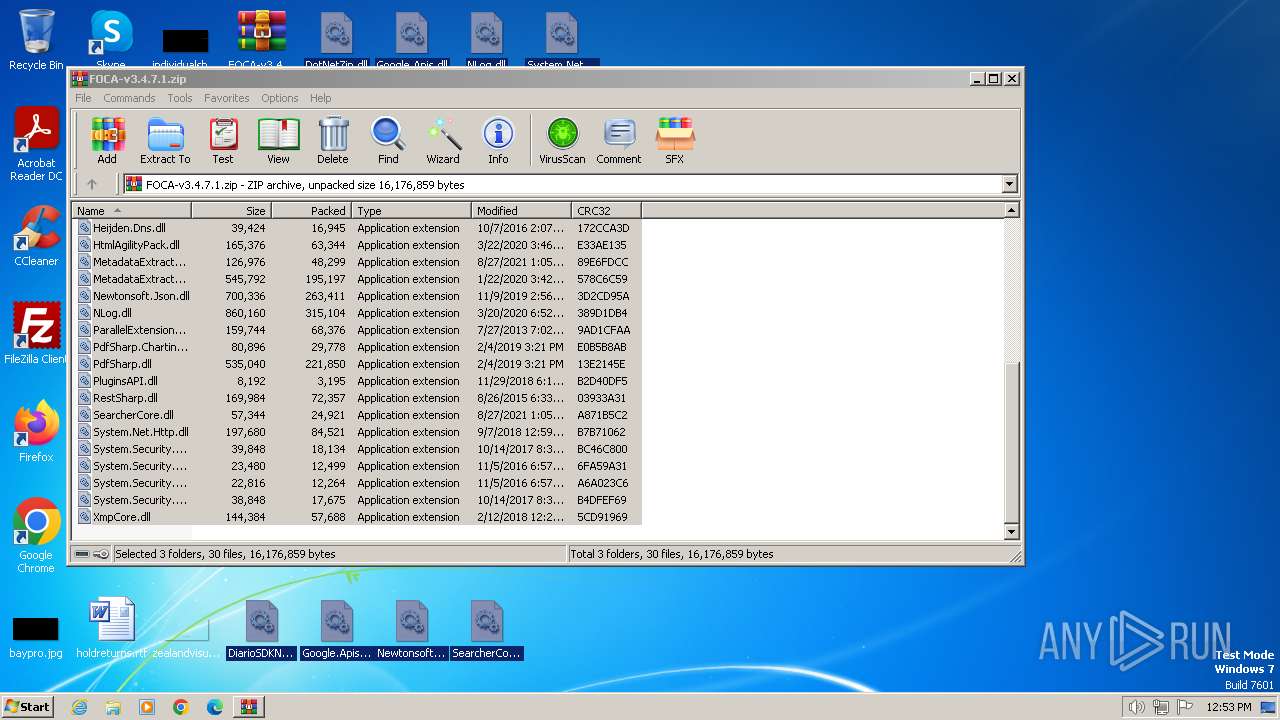Open the Help menu
This screenshot has height=720, width=1280.
(320, 98)
